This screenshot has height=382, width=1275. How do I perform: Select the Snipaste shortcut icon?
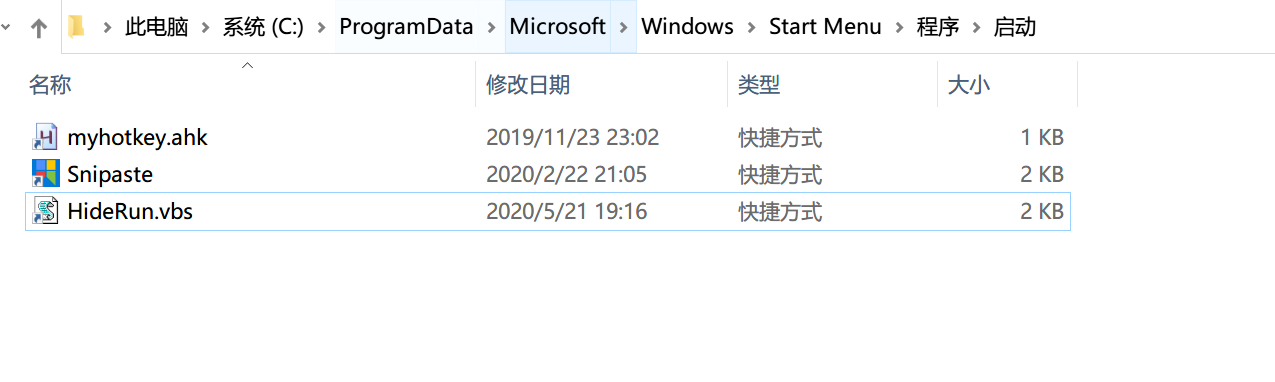[46, 174]
